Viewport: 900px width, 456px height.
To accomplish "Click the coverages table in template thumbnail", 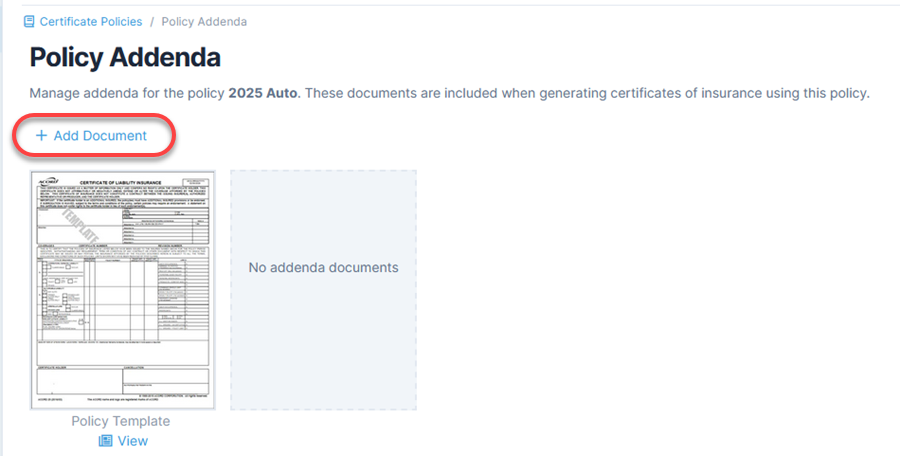I will pyautogui.click(x=123, y=297).
